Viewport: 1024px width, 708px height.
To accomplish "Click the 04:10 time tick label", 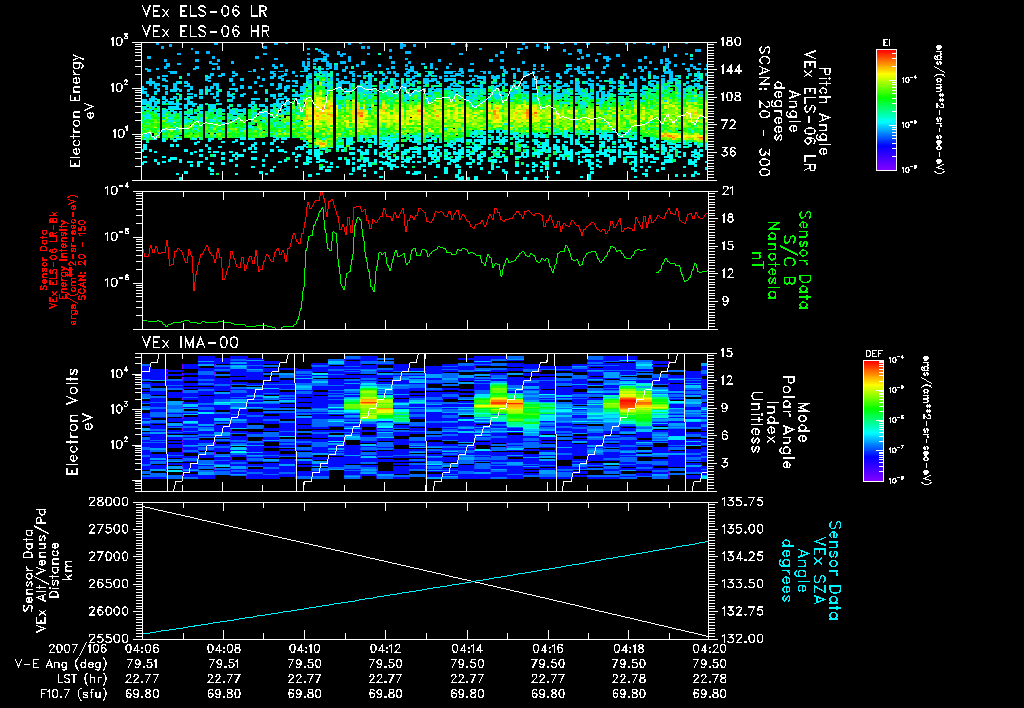I will pos(304,649).
